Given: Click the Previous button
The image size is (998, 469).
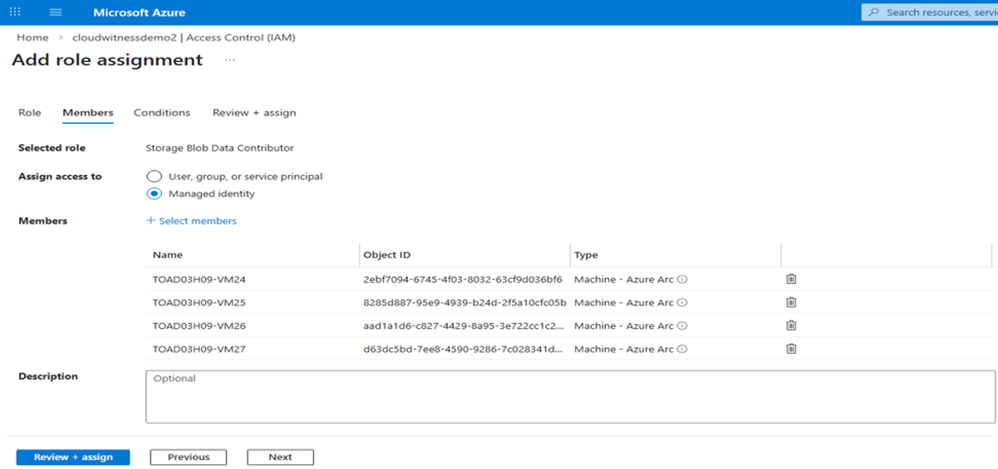Looking at the screenshot, I should [x=188, y=457].
